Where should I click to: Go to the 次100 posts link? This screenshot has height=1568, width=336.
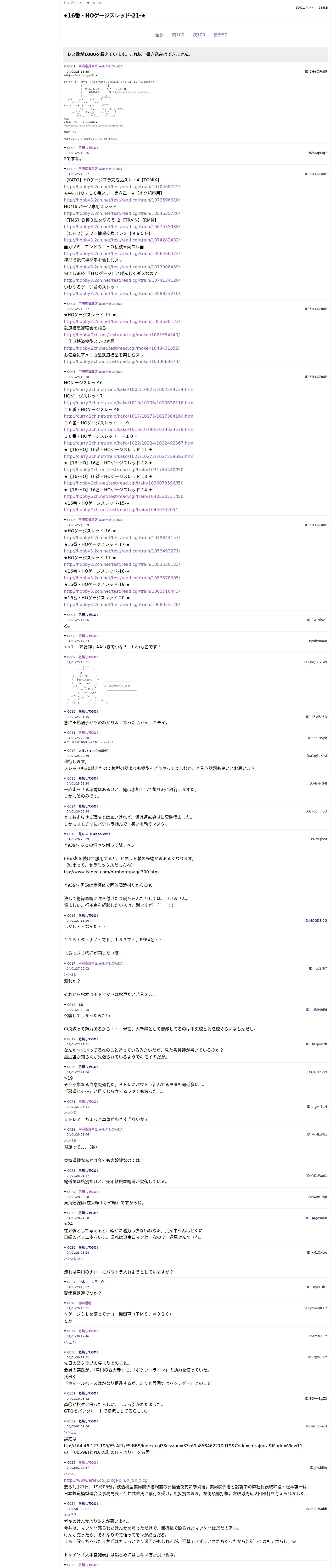[199, 35]
